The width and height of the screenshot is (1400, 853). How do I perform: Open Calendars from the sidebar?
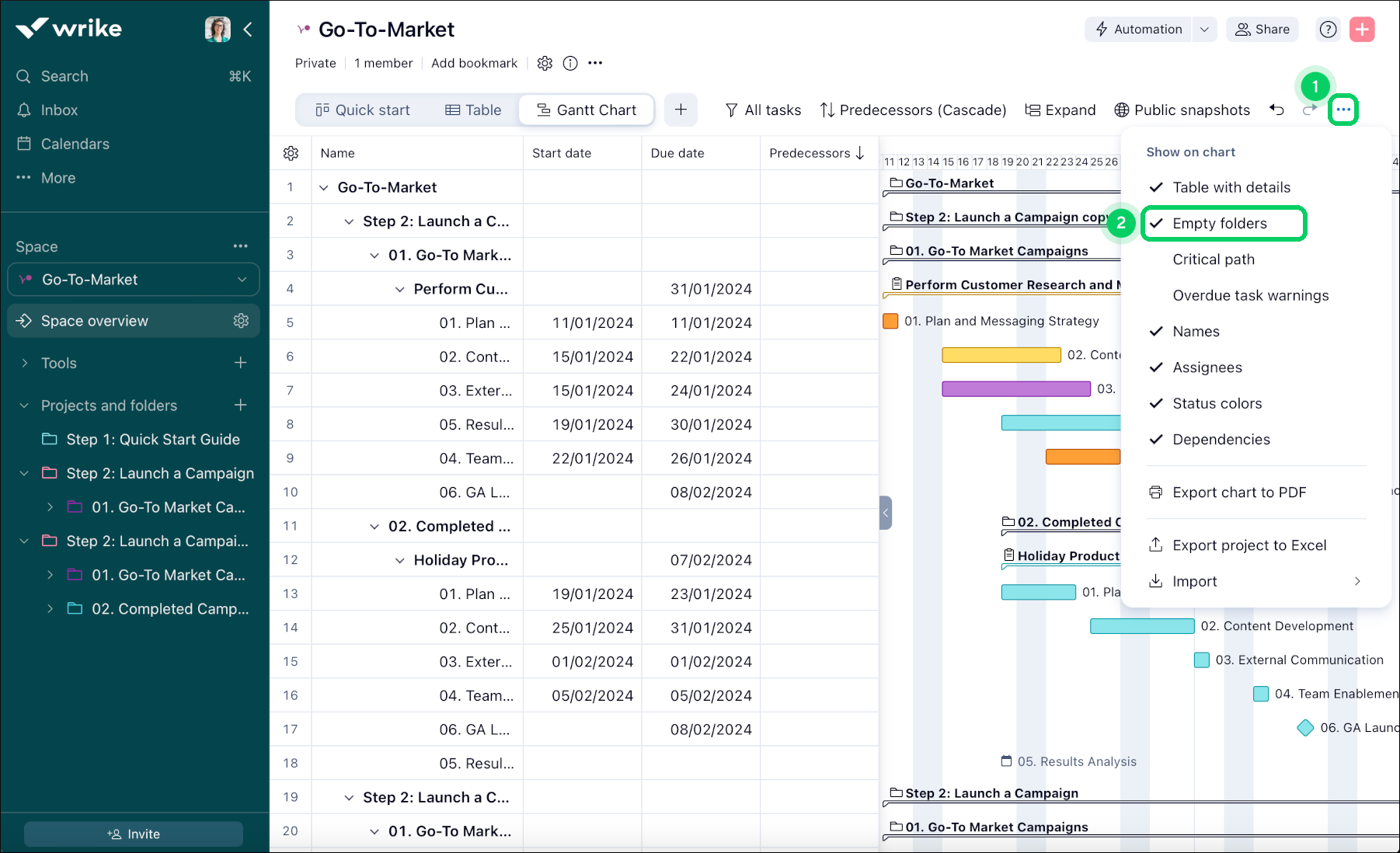[75, 143]
